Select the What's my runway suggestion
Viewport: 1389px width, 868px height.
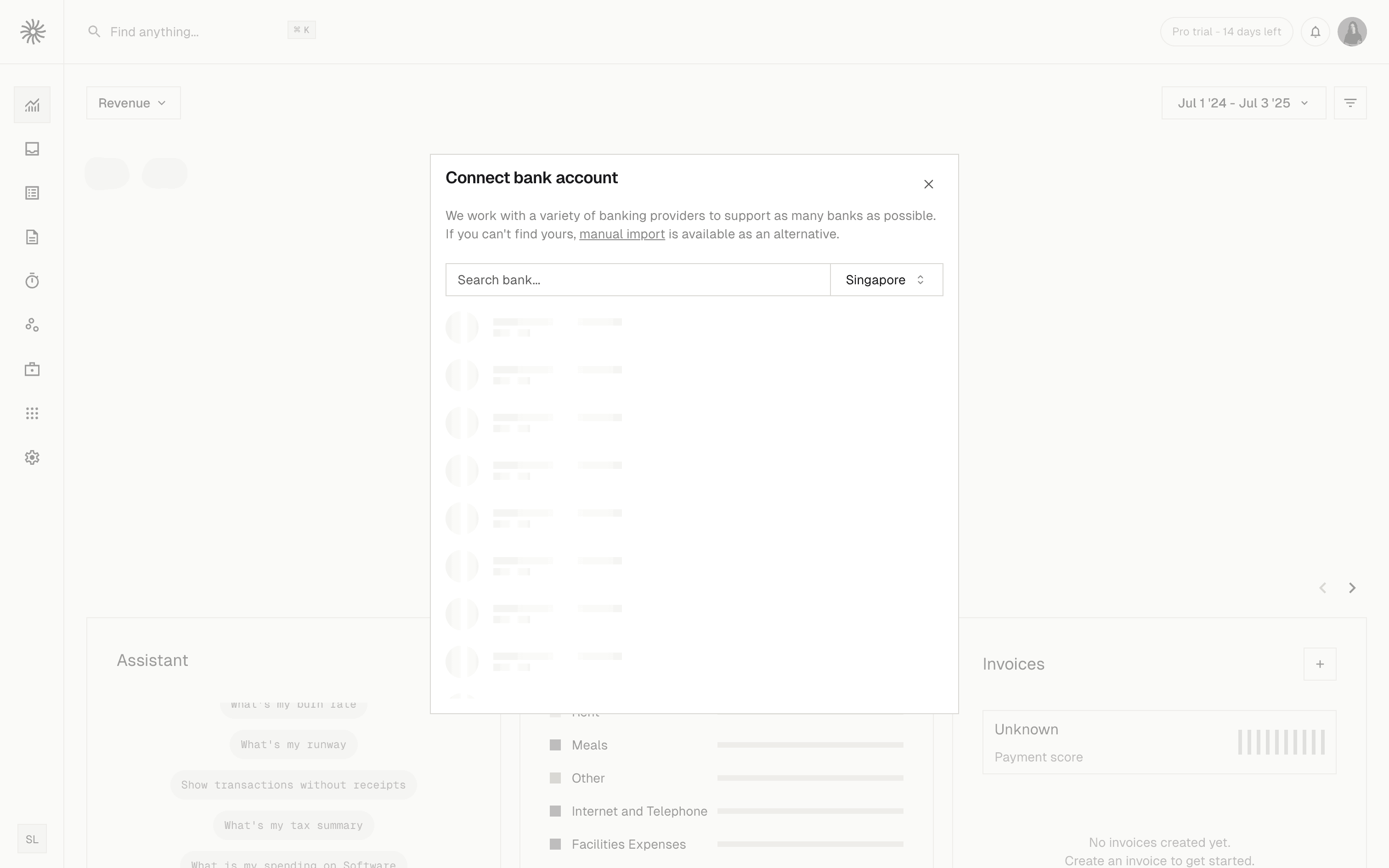click(294, 744)
